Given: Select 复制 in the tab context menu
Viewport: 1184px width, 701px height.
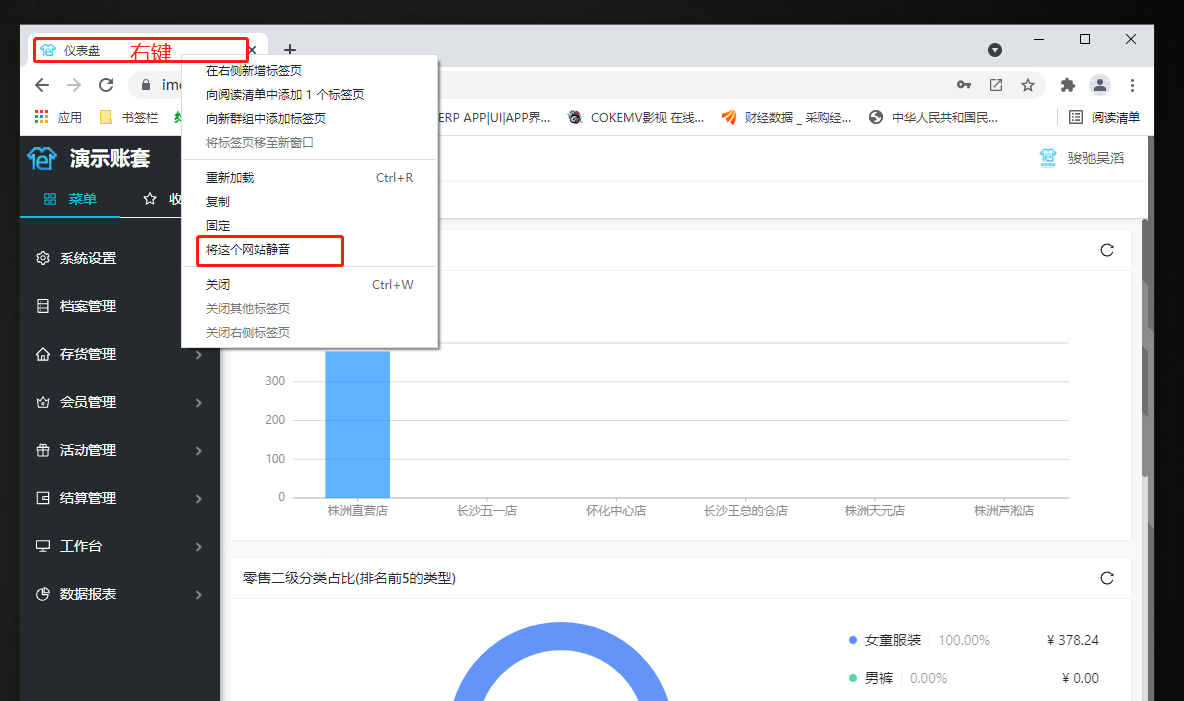Looking at the screenshot, I should coord(310,202).
